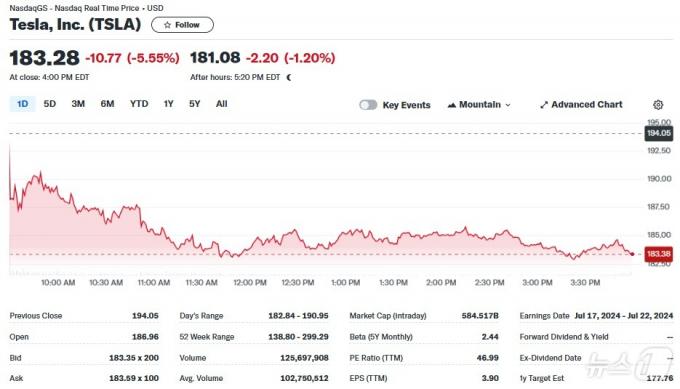Click the 194.05 previous close marker

coord(659,133)
